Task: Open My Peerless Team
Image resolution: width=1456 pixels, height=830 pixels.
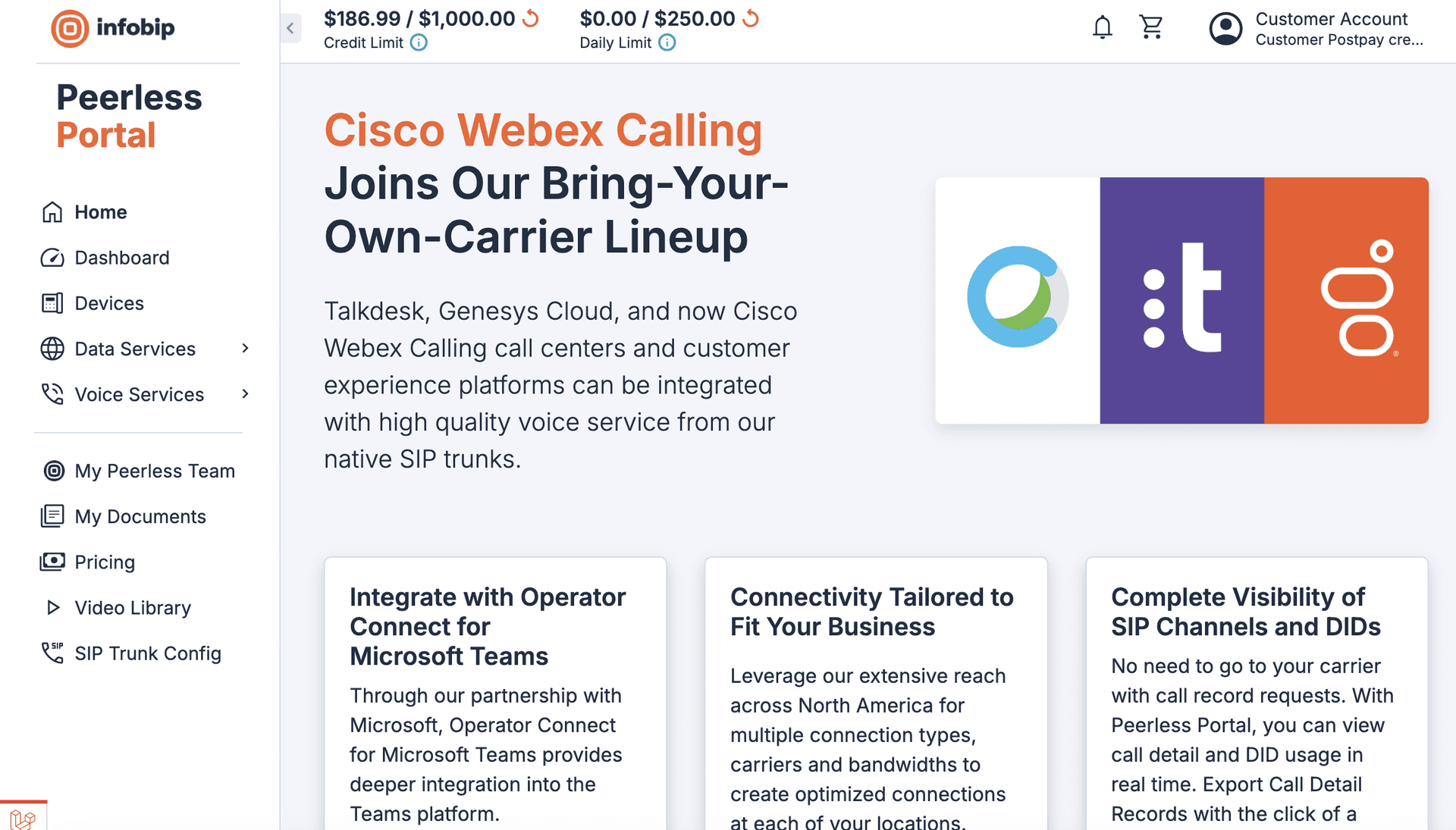Action: [154, 471]
